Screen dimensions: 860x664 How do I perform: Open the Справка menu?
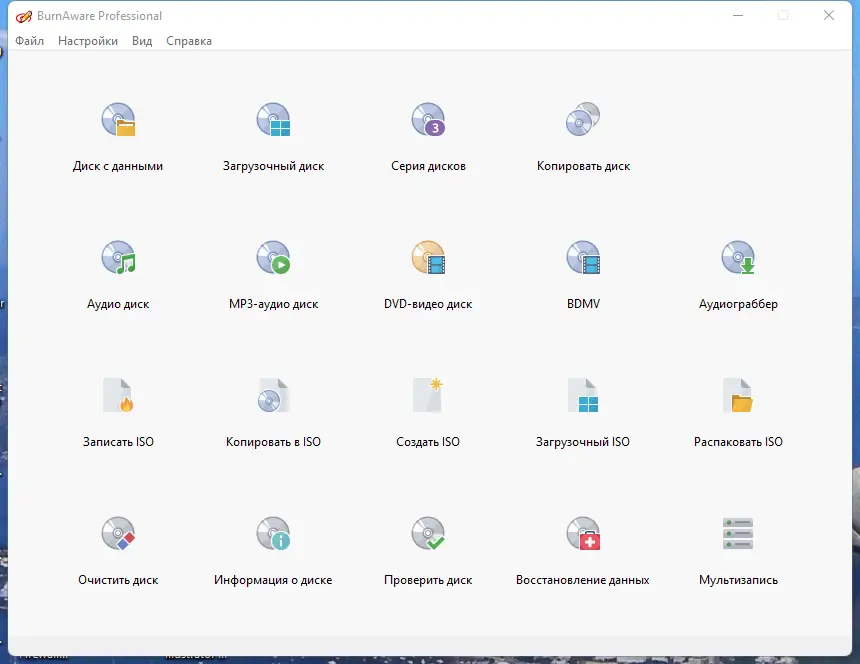pos(189,41)
